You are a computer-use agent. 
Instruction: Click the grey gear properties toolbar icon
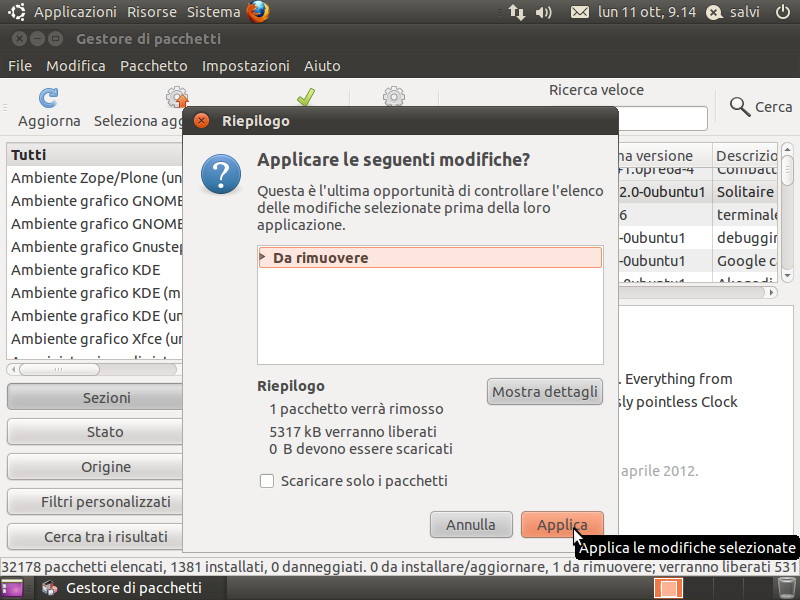click(394, 96)
